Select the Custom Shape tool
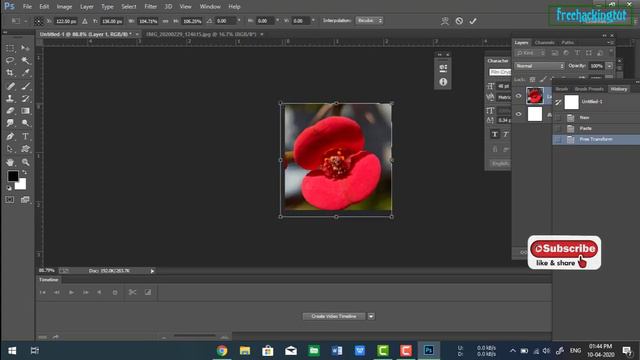 coord(25,149)
